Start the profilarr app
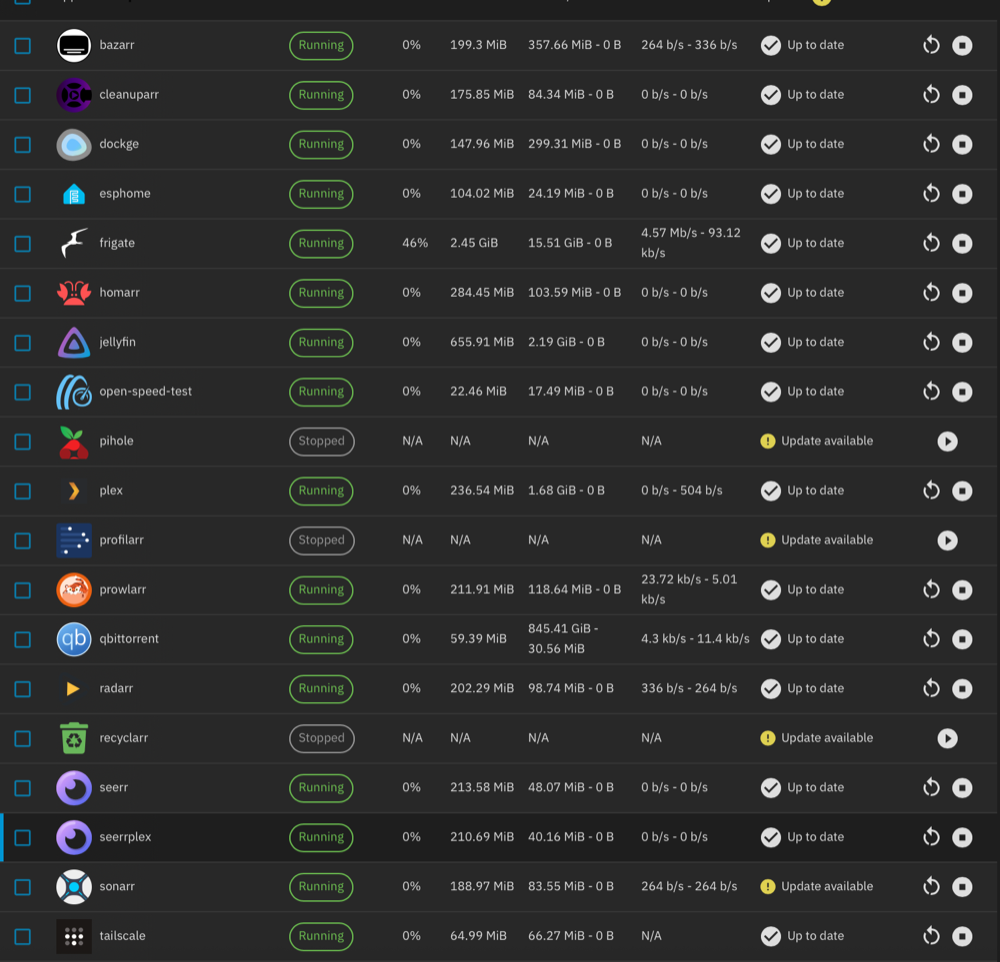The width and height of the screenshot is (1000, 962). (x=947, y=540)
